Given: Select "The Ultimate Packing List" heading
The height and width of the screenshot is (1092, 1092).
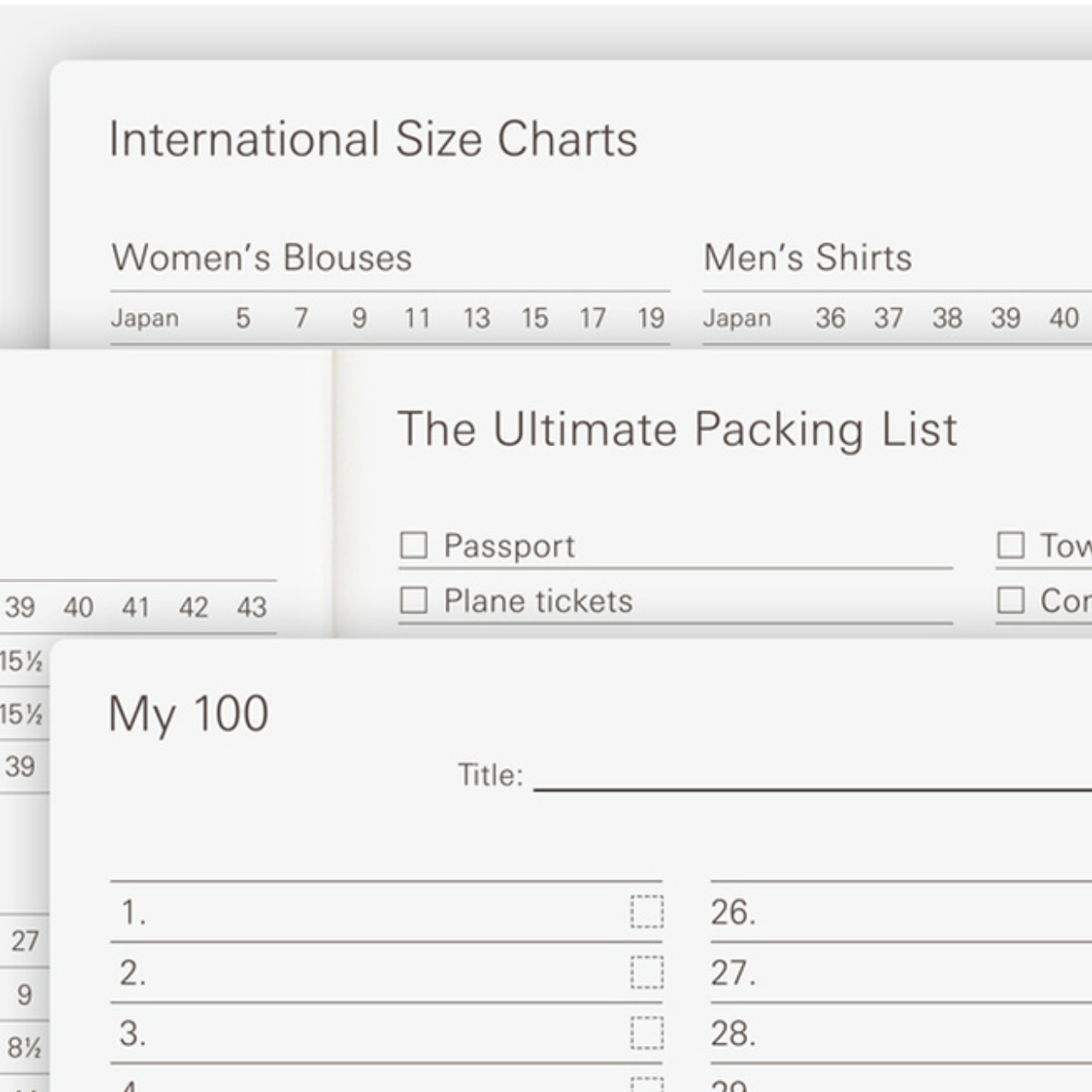Looking at the screenshot, I should (x=677, y=429).
